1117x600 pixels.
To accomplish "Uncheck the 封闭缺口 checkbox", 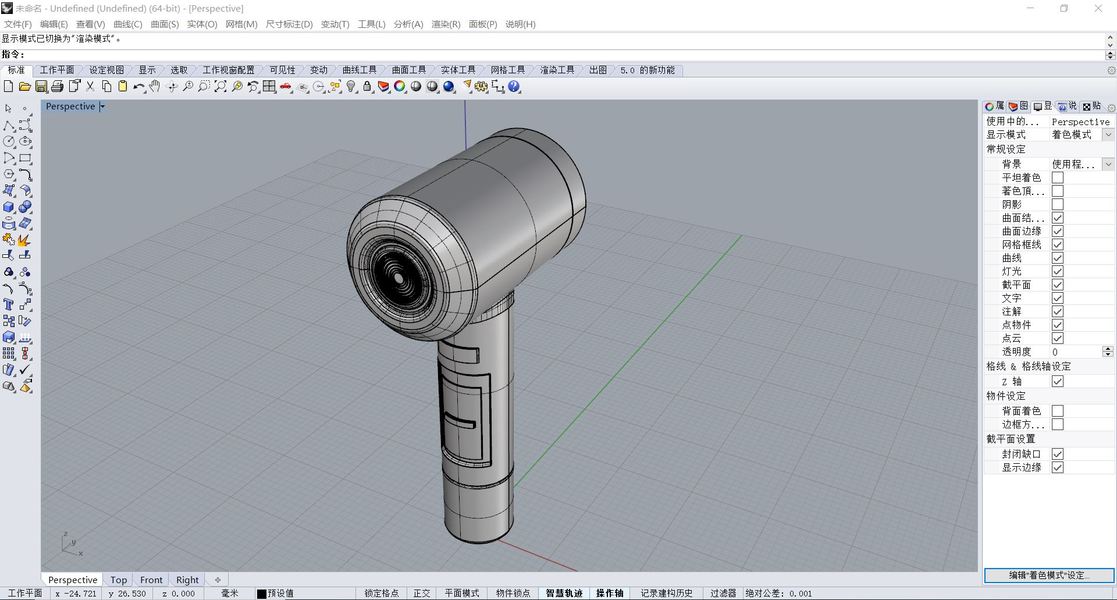I will pos(1058,454).
